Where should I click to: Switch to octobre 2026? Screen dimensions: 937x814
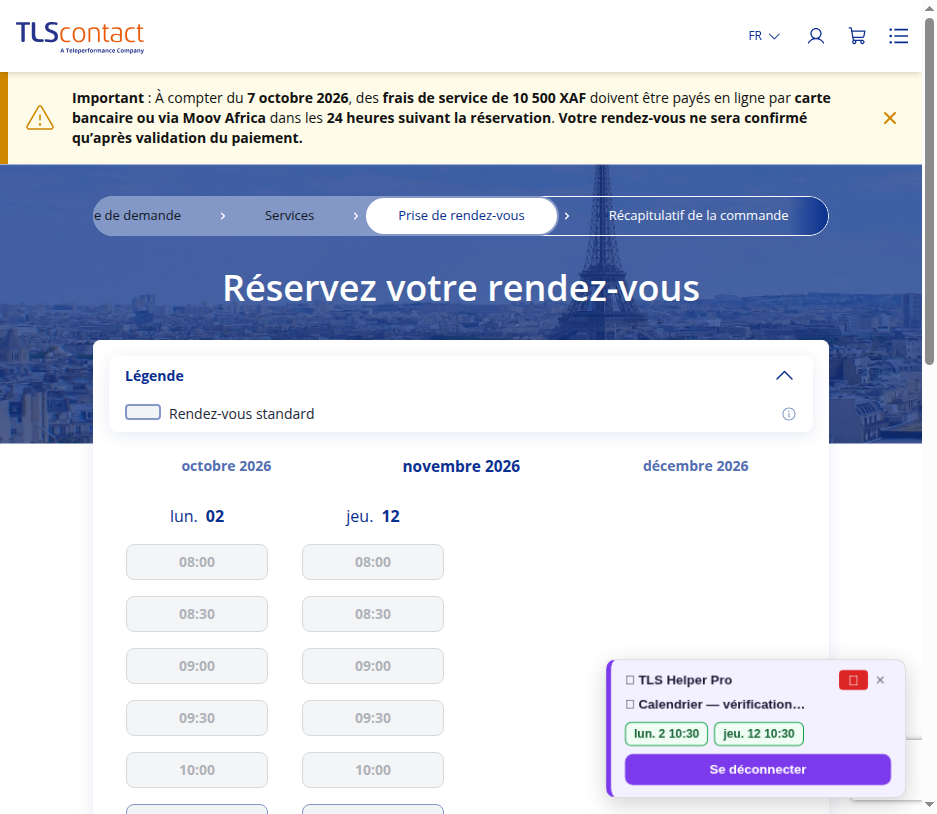[226, 466]
